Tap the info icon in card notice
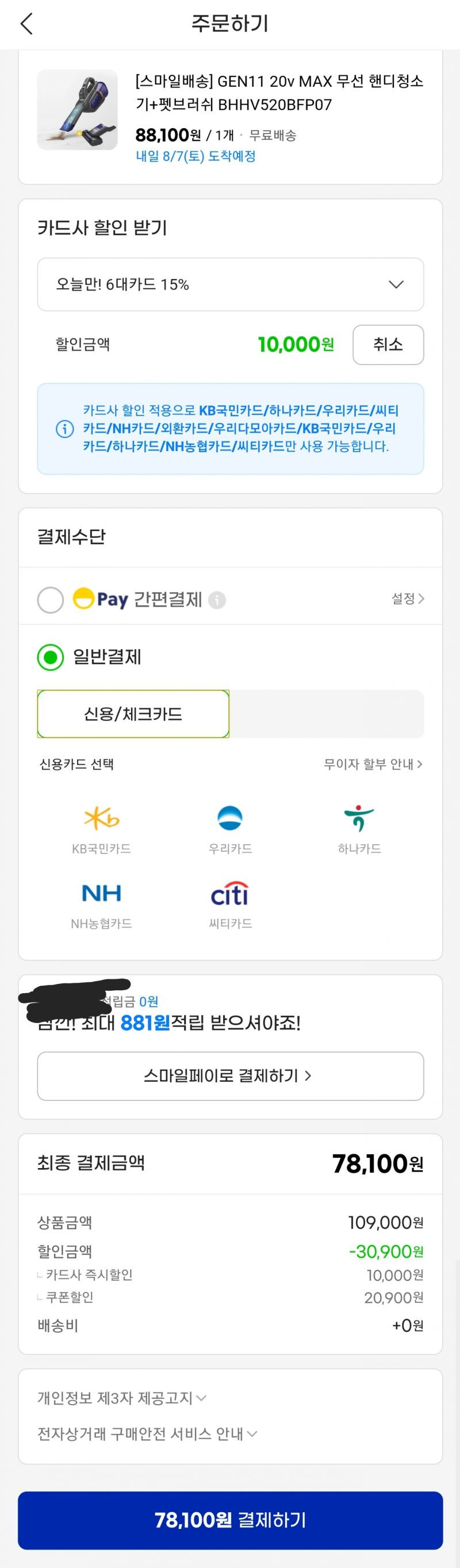Screen dimensions: 460x1568 point(64,429)
